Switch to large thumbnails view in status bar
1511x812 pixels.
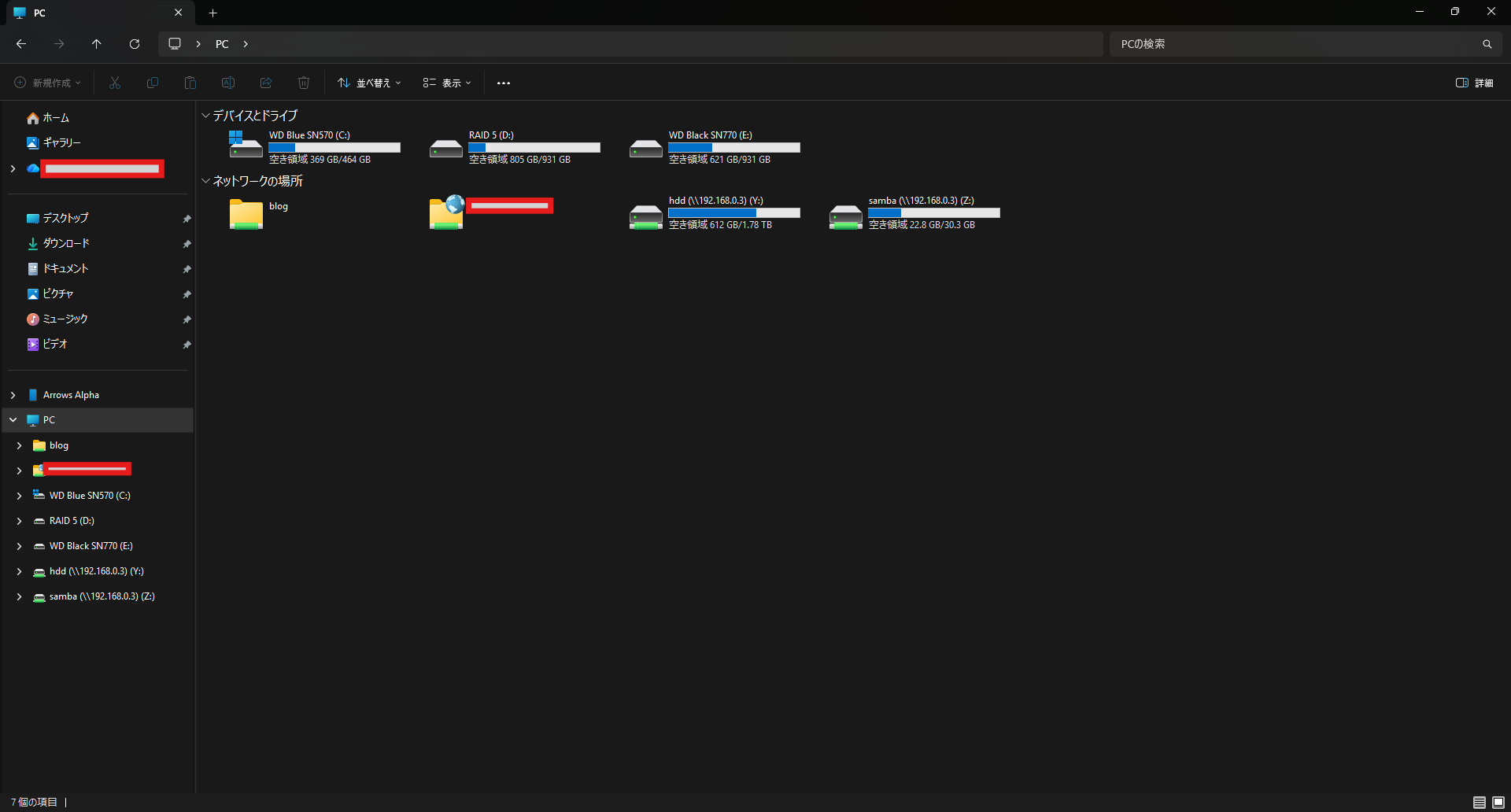point(1498,802)
